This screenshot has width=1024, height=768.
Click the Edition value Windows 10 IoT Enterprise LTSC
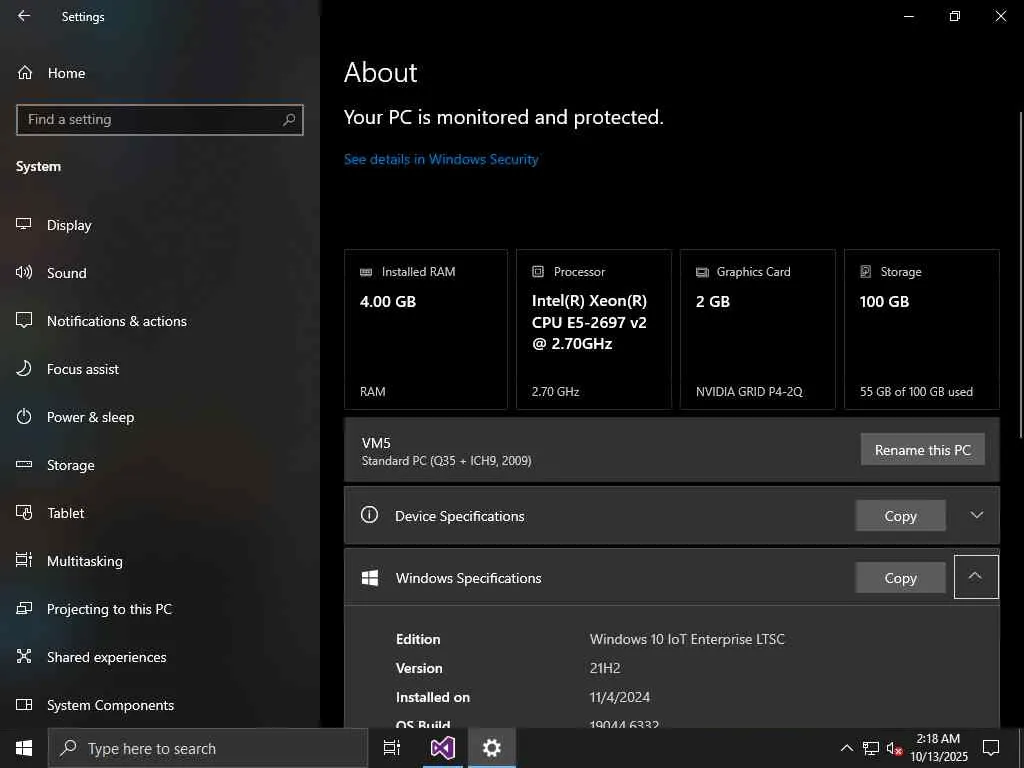click(687, 639)
